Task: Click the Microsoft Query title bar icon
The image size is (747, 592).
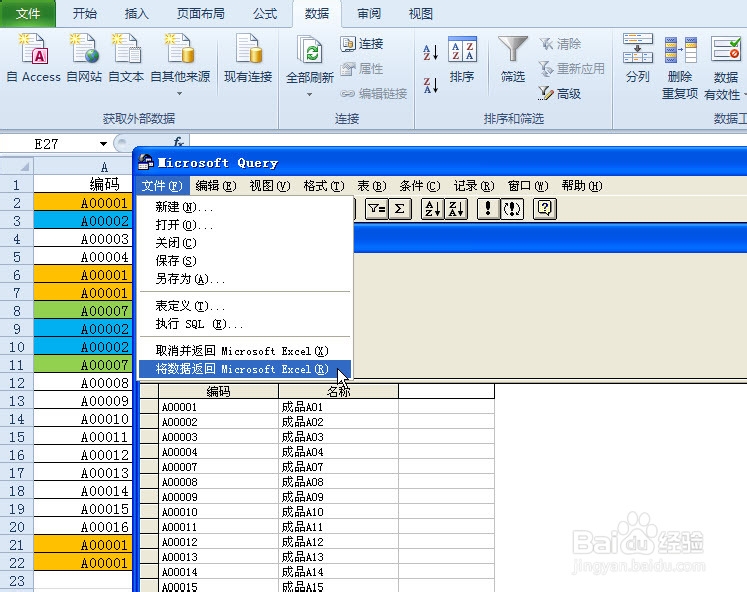Action: (x=146, y=162)
